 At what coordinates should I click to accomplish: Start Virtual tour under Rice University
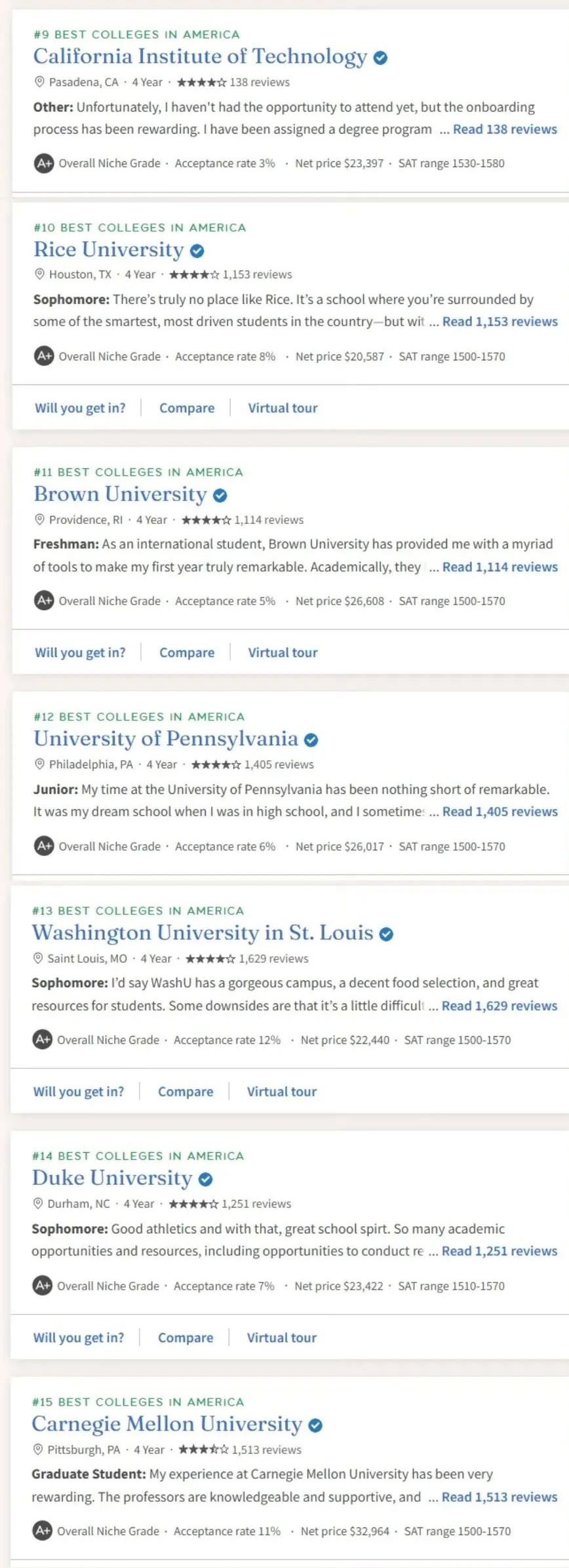point(283,408)
